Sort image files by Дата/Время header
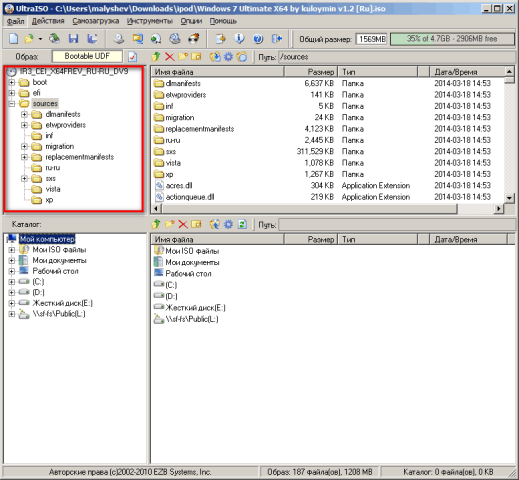Screen dimensions: 519x480 point(467,72)
